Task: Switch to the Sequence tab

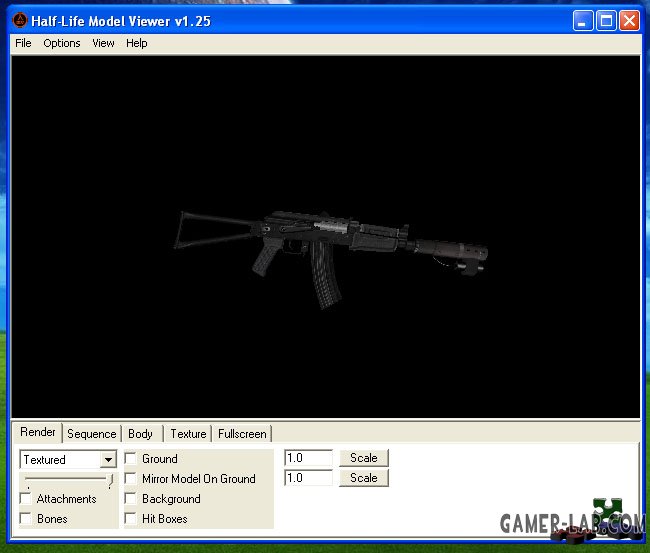Action: coord(92,434)
